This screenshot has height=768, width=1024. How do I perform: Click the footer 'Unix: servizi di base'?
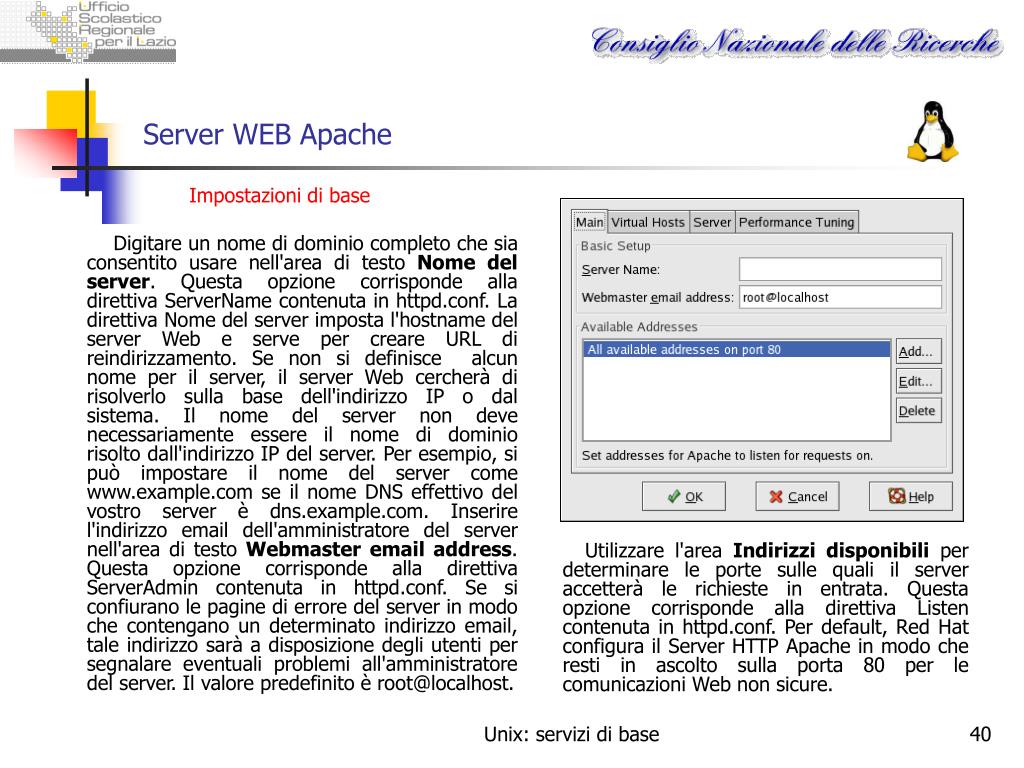point(571,735)
